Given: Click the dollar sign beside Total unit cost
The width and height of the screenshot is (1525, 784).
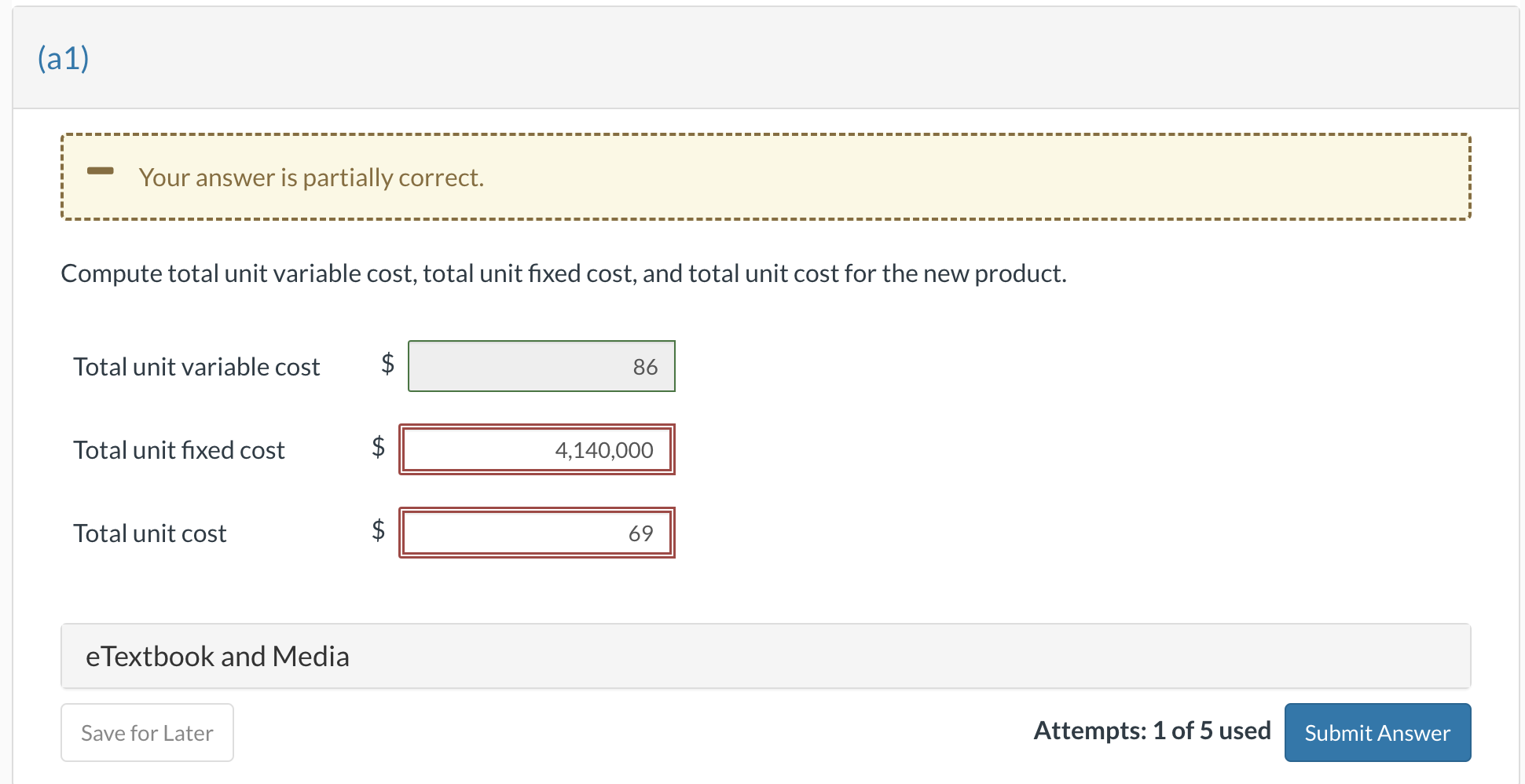Looking at the screenshot, I should 378,532.
